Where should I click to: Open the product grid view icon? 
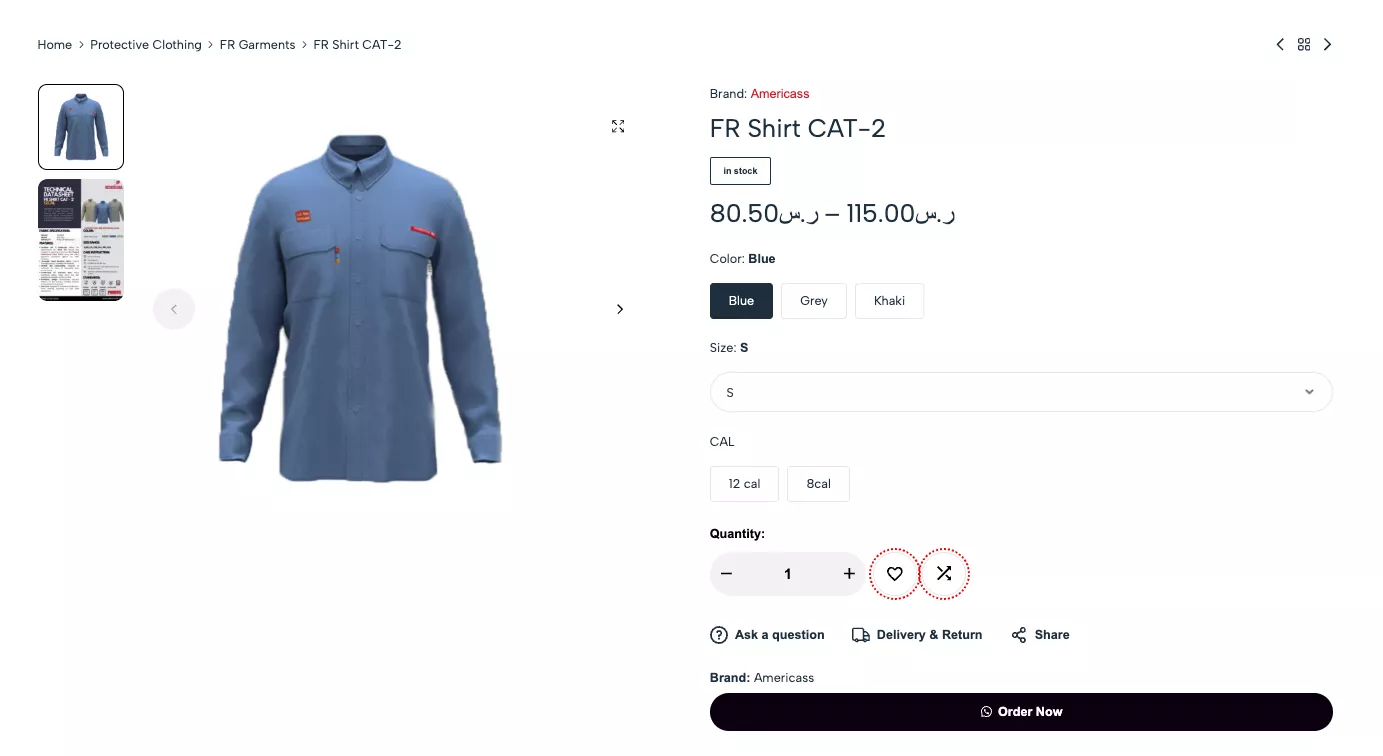pyautogui.click(x=1304, y=45)
